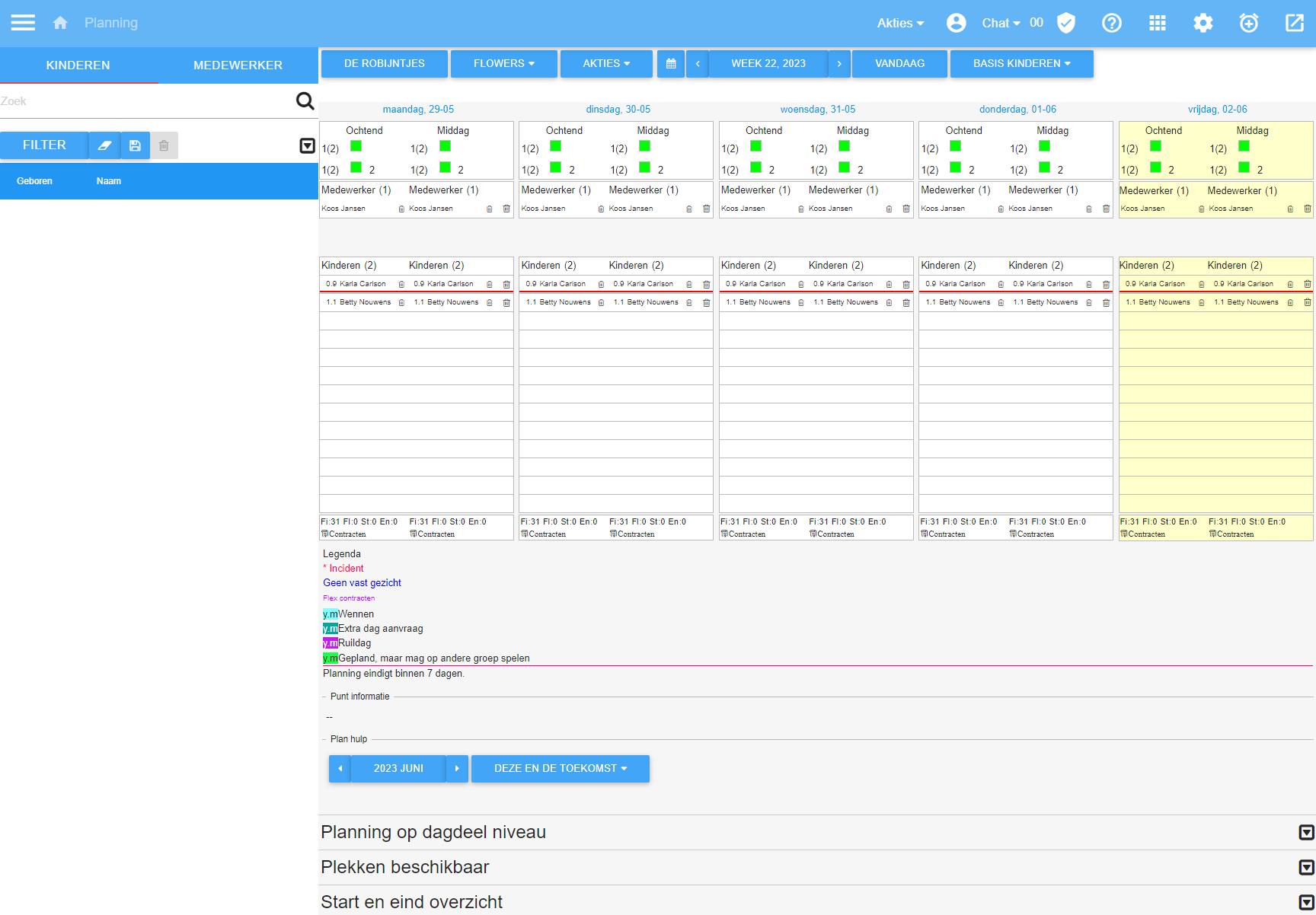Open the Chat dropdown

pyautogui.click(x=1001, y=23)
